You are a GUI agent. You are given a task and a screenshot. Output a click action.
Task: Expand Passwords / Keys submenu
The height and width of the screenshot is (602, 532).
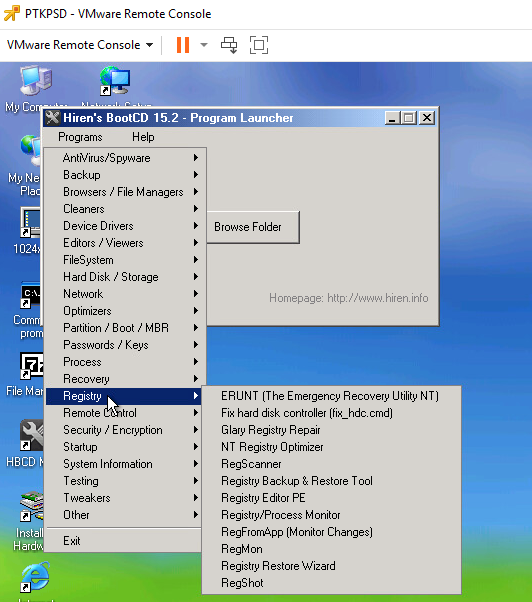[x=126, y=345]
